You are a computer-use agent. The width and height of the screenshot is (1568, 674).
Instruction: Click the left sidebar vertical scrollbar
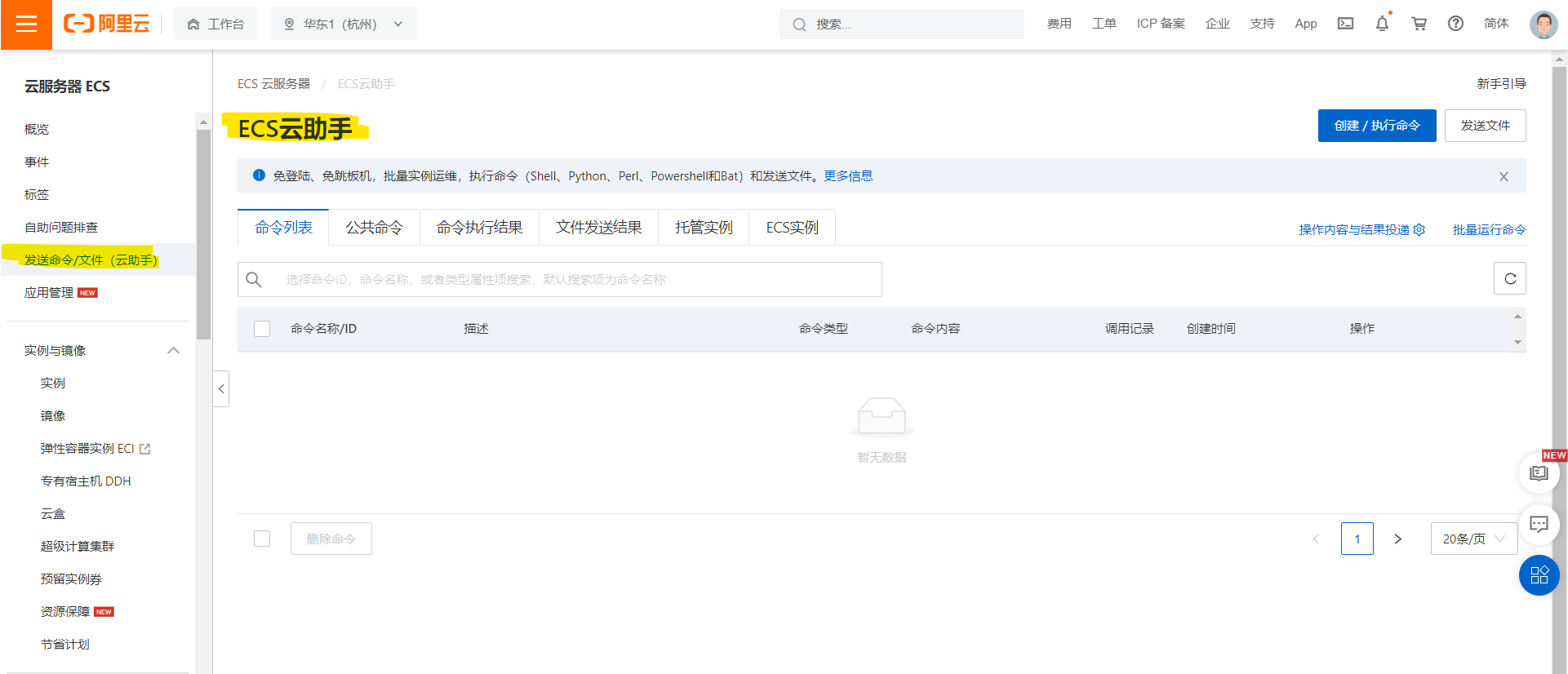pos(203,233)
